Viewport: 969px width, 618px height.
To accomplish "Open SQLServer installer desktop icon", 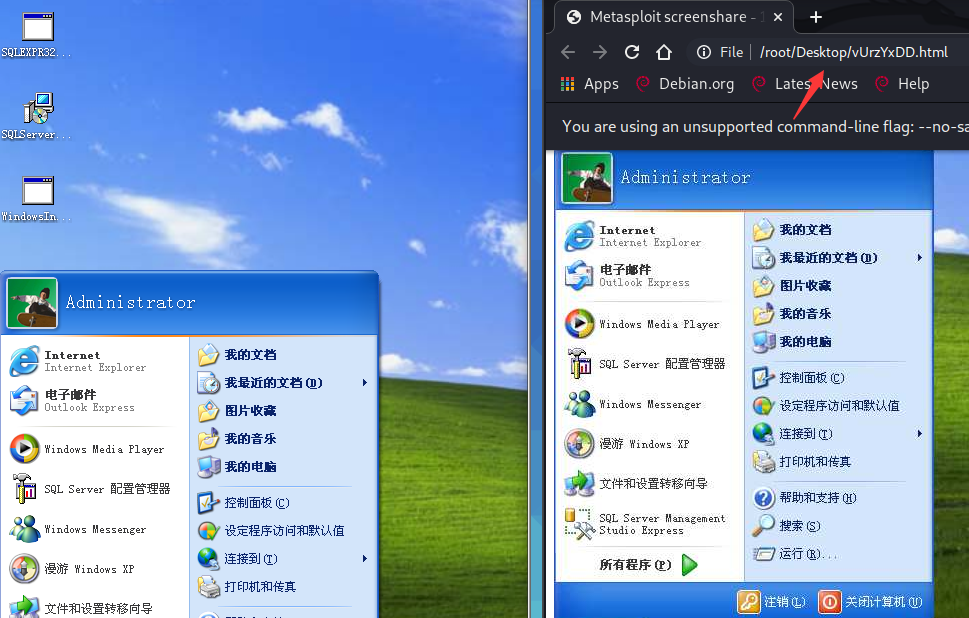I will pyautogui.click(x=37, y=116).
